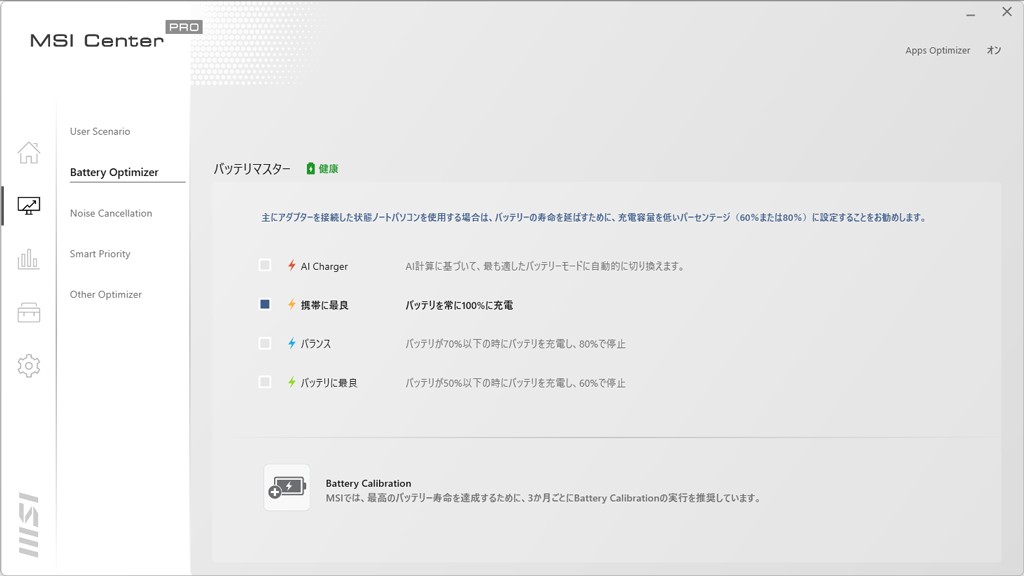1024x576 pixels.
Task: Switch to the Smart Priority tab
Action: click(100, 253)
